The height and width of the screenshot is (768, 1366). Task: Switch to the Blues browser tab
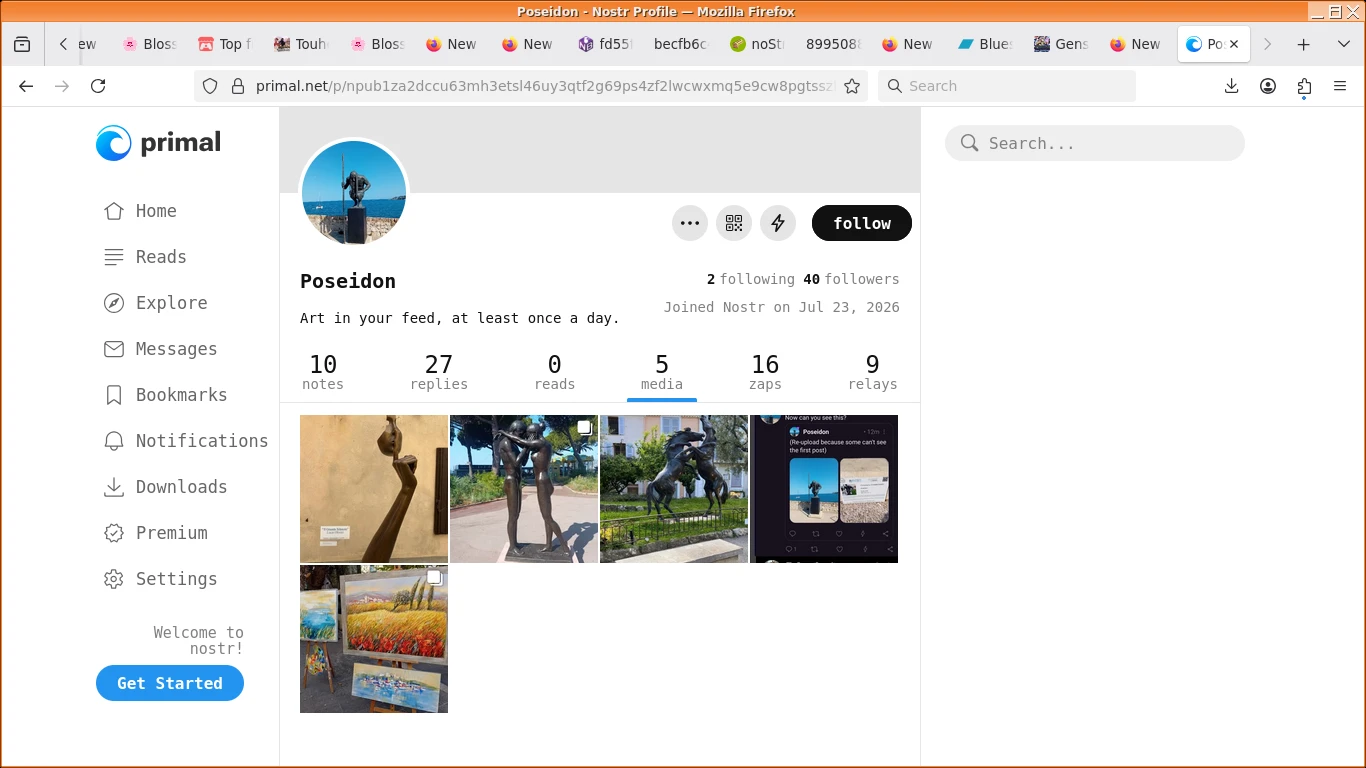(985, 44)
